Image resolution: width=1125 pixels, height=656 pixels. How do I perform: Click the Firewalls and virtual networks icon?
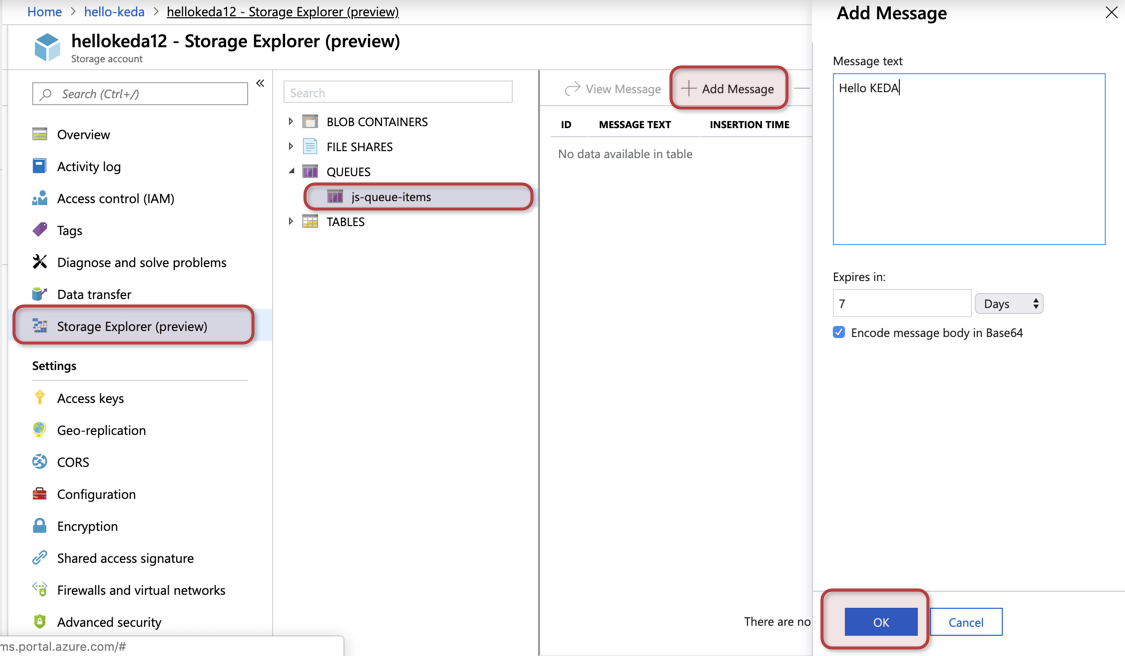click(x=39, y=589)
